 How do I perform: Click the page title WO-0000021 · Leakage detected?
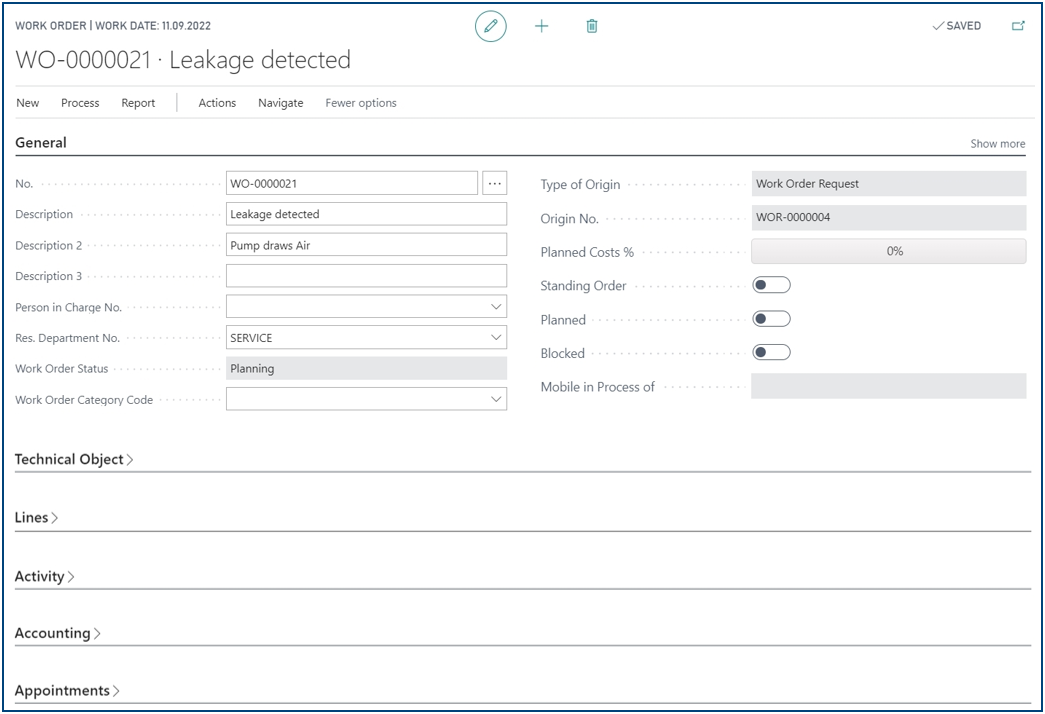(x=183, y=60)
